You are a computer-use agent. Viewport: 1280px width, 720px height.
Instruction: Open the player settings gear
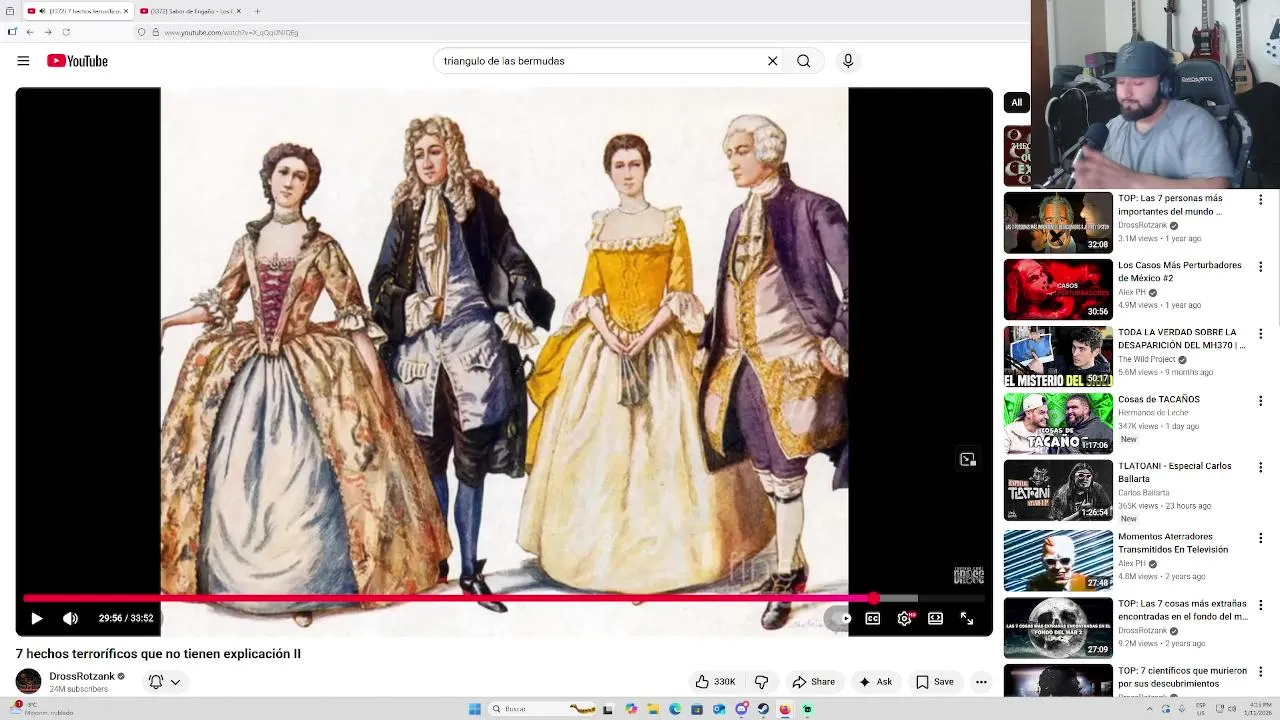[904, 618]
